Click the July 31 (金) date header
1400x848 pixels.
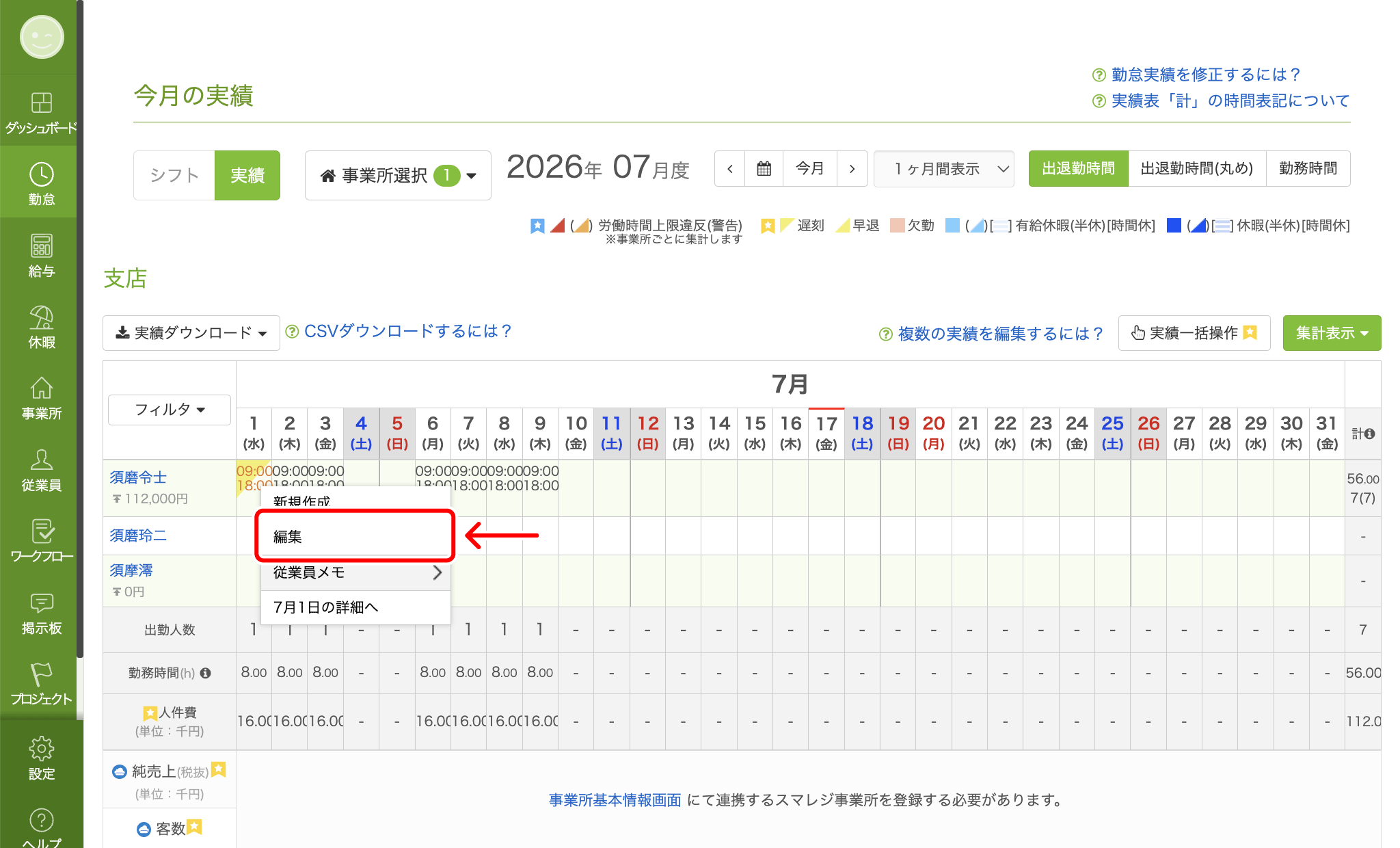[1327, 434]
